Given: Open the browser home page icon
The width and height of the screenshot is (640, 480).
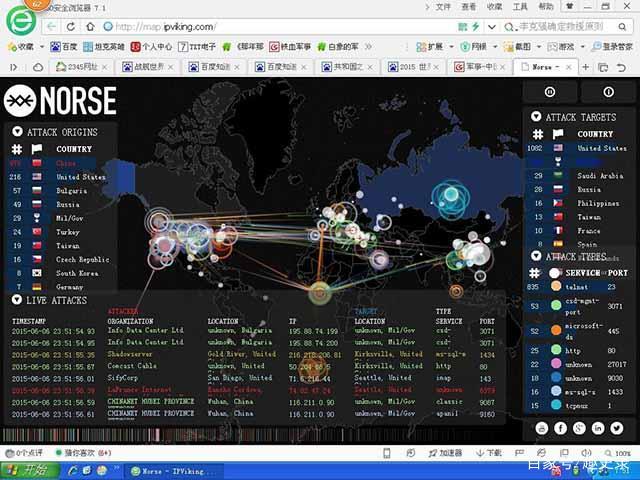Looking at the screenshot, I should (x=90, y=27).
